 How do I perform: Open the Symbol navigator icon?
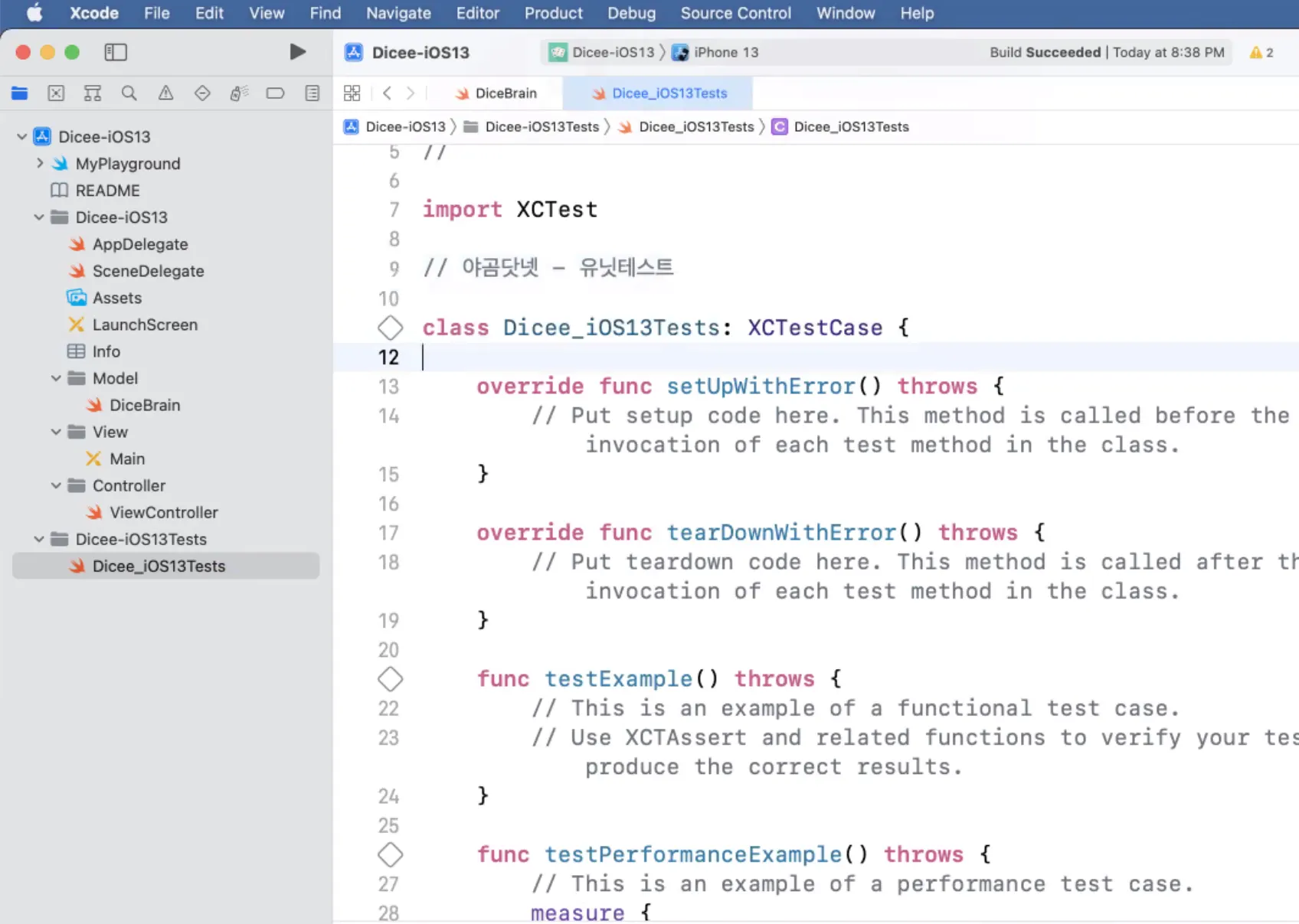click(x=93, y=93)
